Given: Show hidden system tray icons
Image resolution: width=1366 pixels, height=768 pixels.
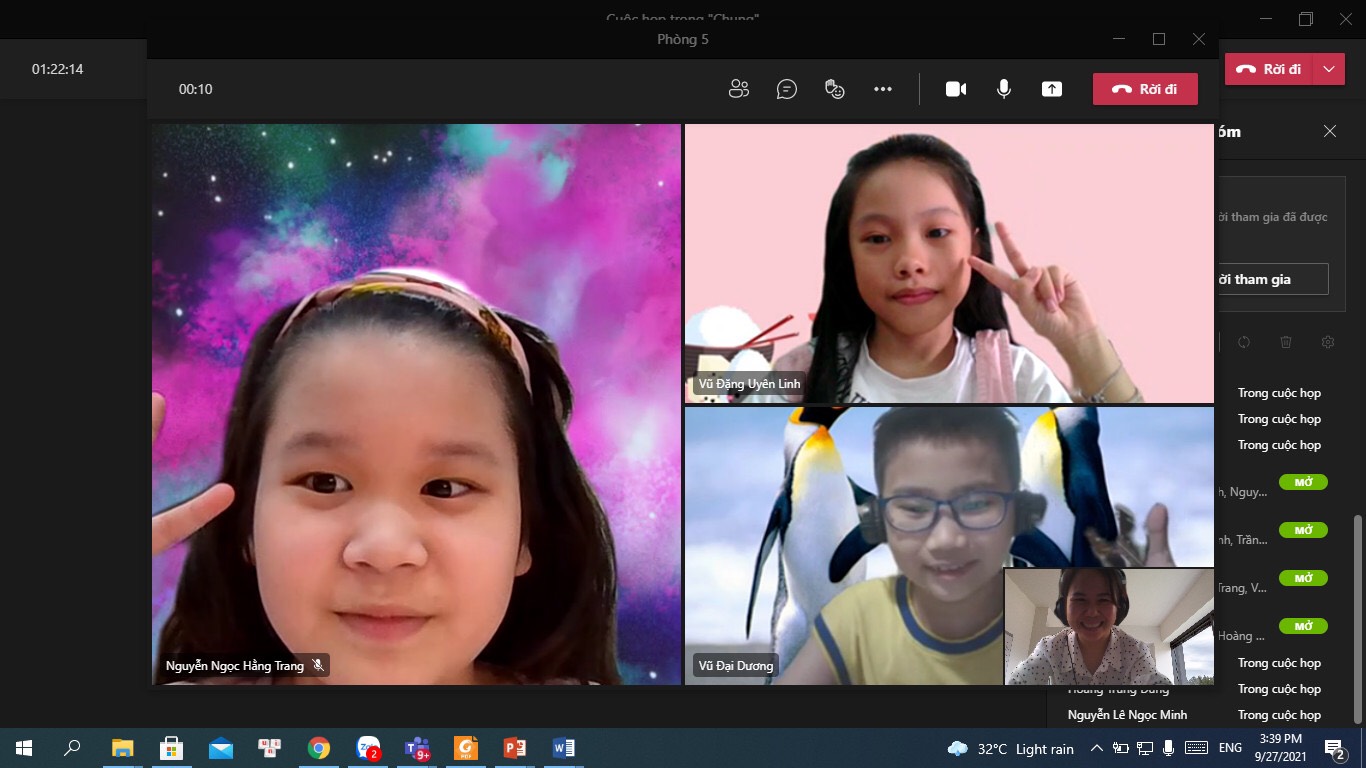Looking at the screenshot, I should (x=1097, y=748).
